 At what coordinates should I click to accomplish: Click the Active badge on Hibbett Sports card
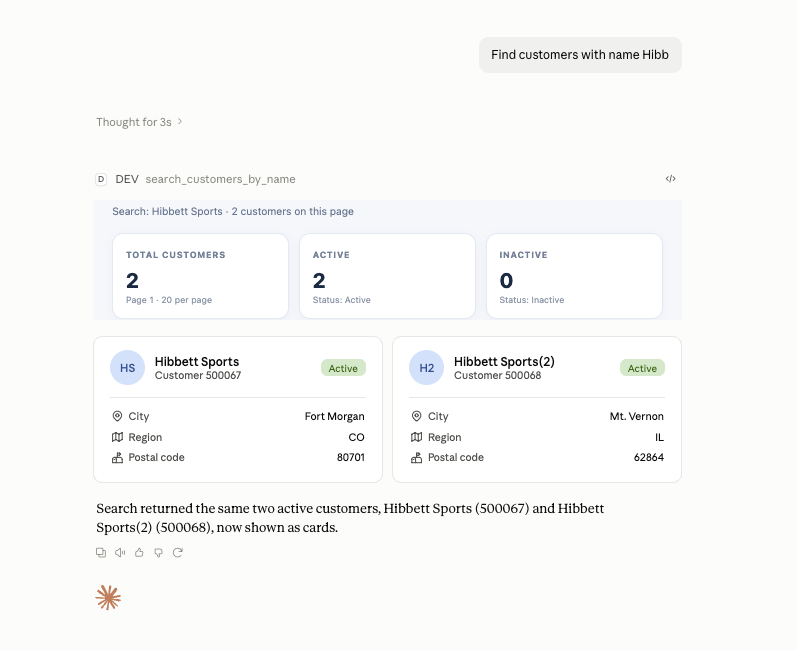343,368
